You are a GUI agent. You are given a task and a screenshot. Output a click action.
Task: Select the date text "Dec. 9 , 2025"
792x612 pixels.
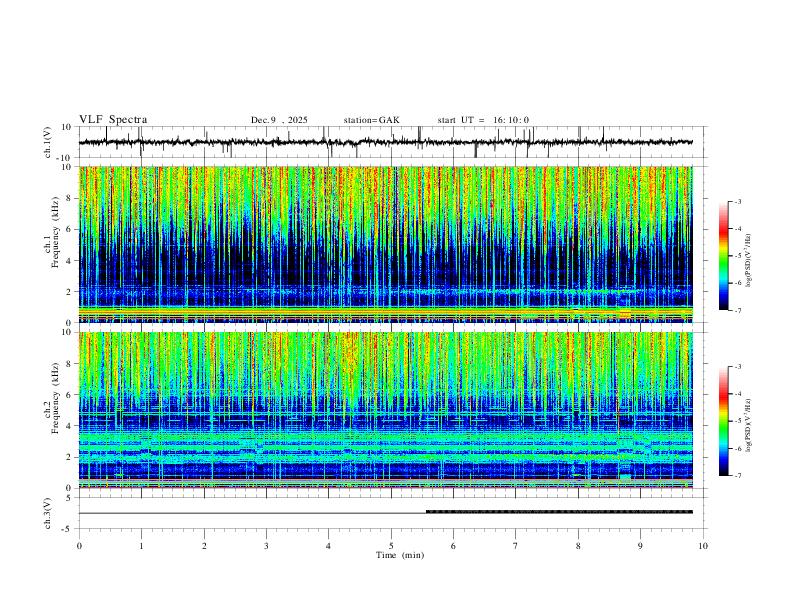(x=279, y=120)
